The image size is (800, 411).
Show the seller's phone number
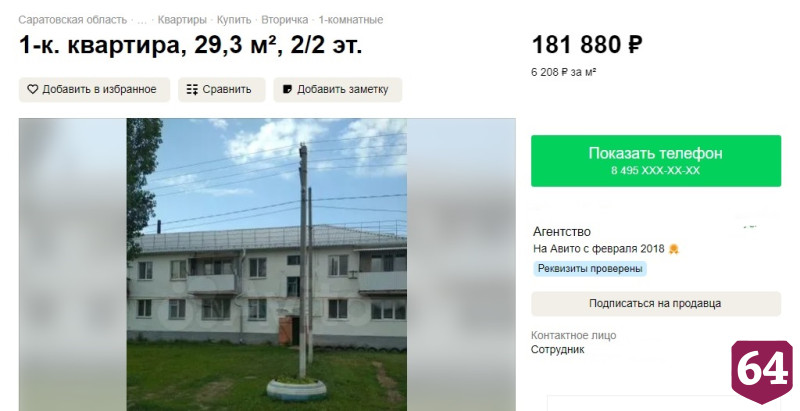656,161
